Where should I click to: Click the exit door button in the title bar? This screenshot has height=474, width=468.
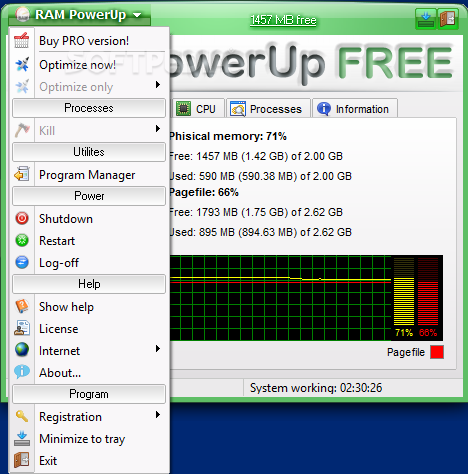448,19
